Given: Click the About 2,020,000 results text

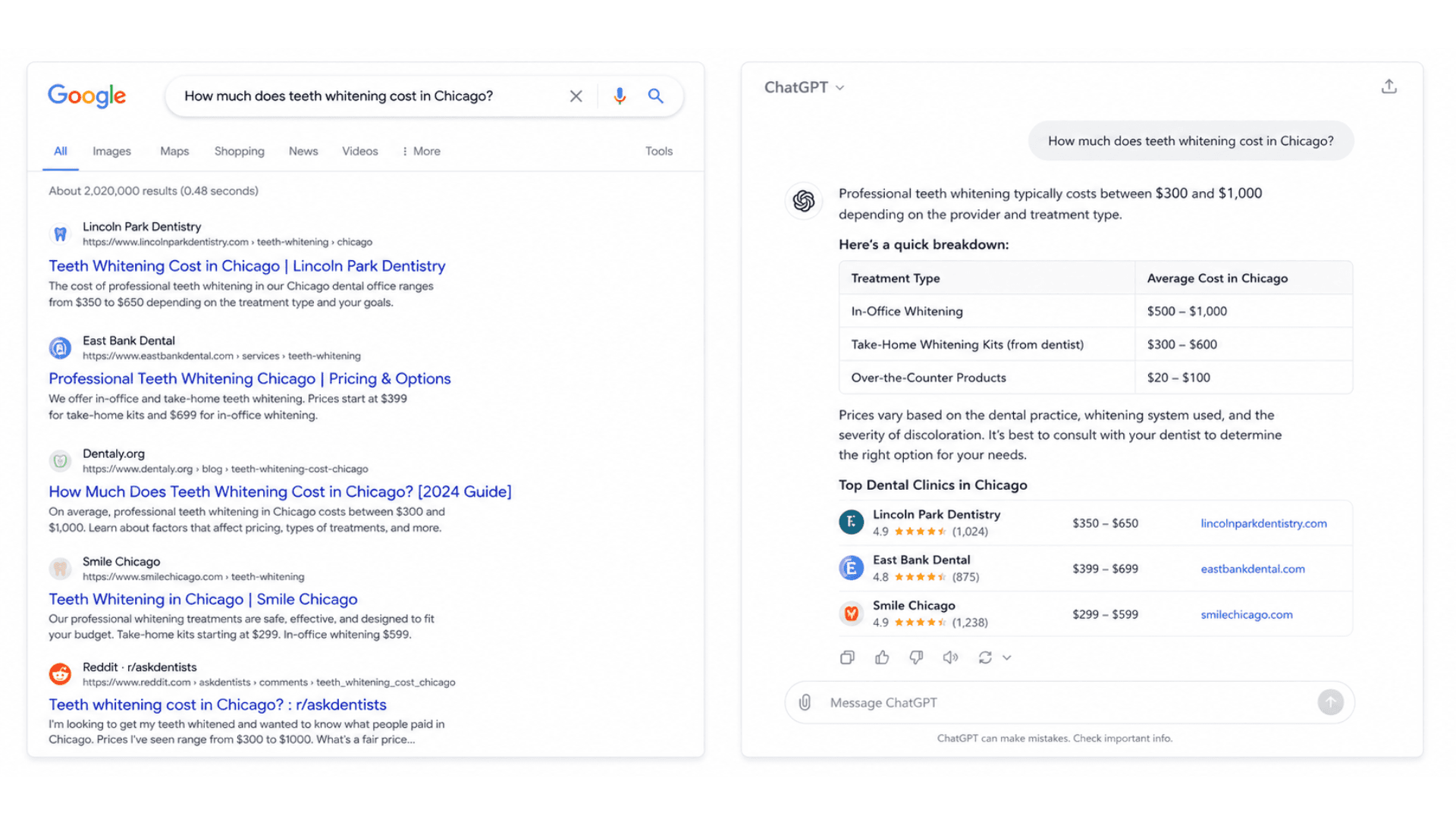Looking at the screenshot, I should click(x=153, y=191).
